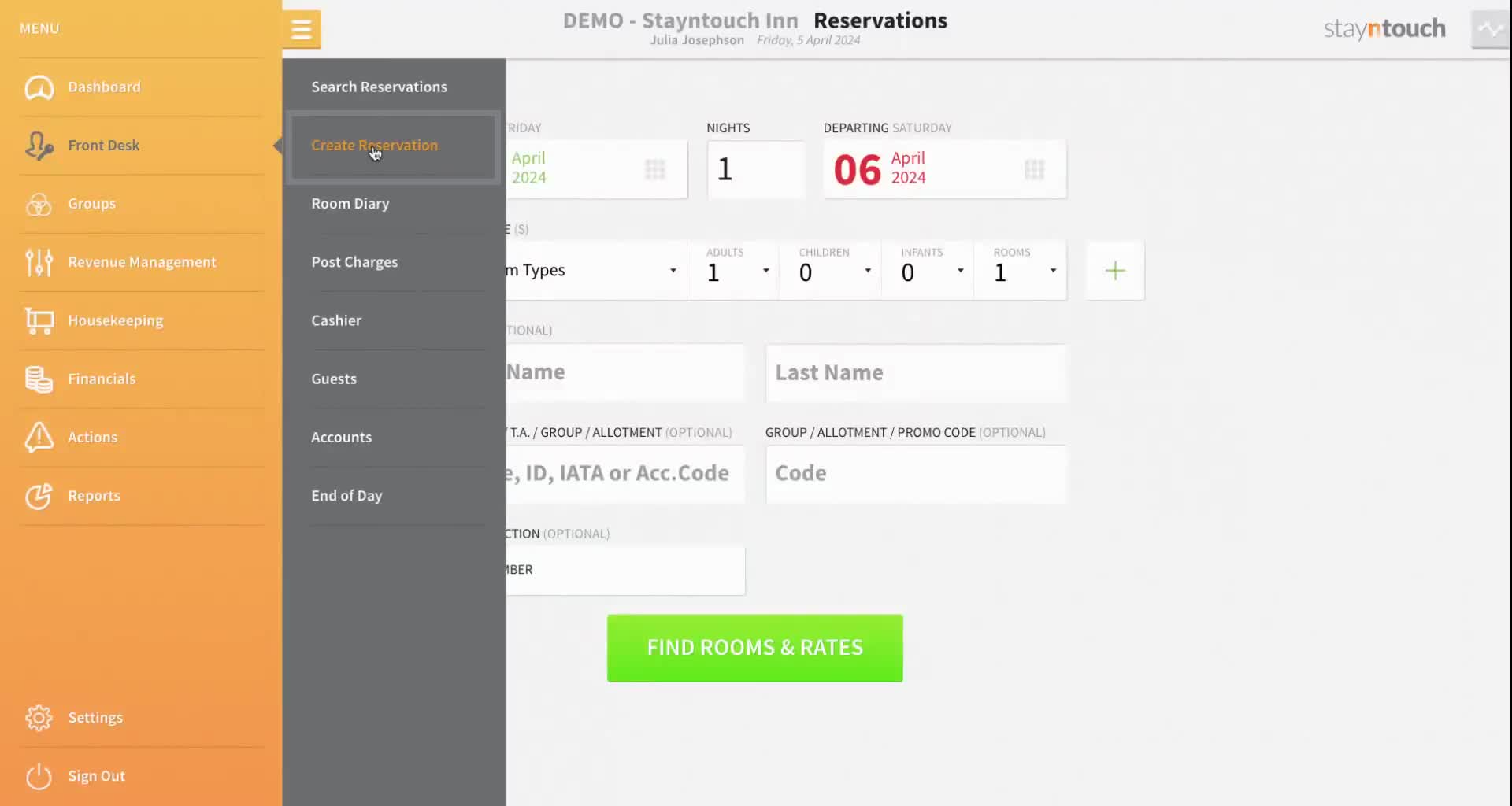
Task: Open the Housekeeping section
Action: click(116, 320)
